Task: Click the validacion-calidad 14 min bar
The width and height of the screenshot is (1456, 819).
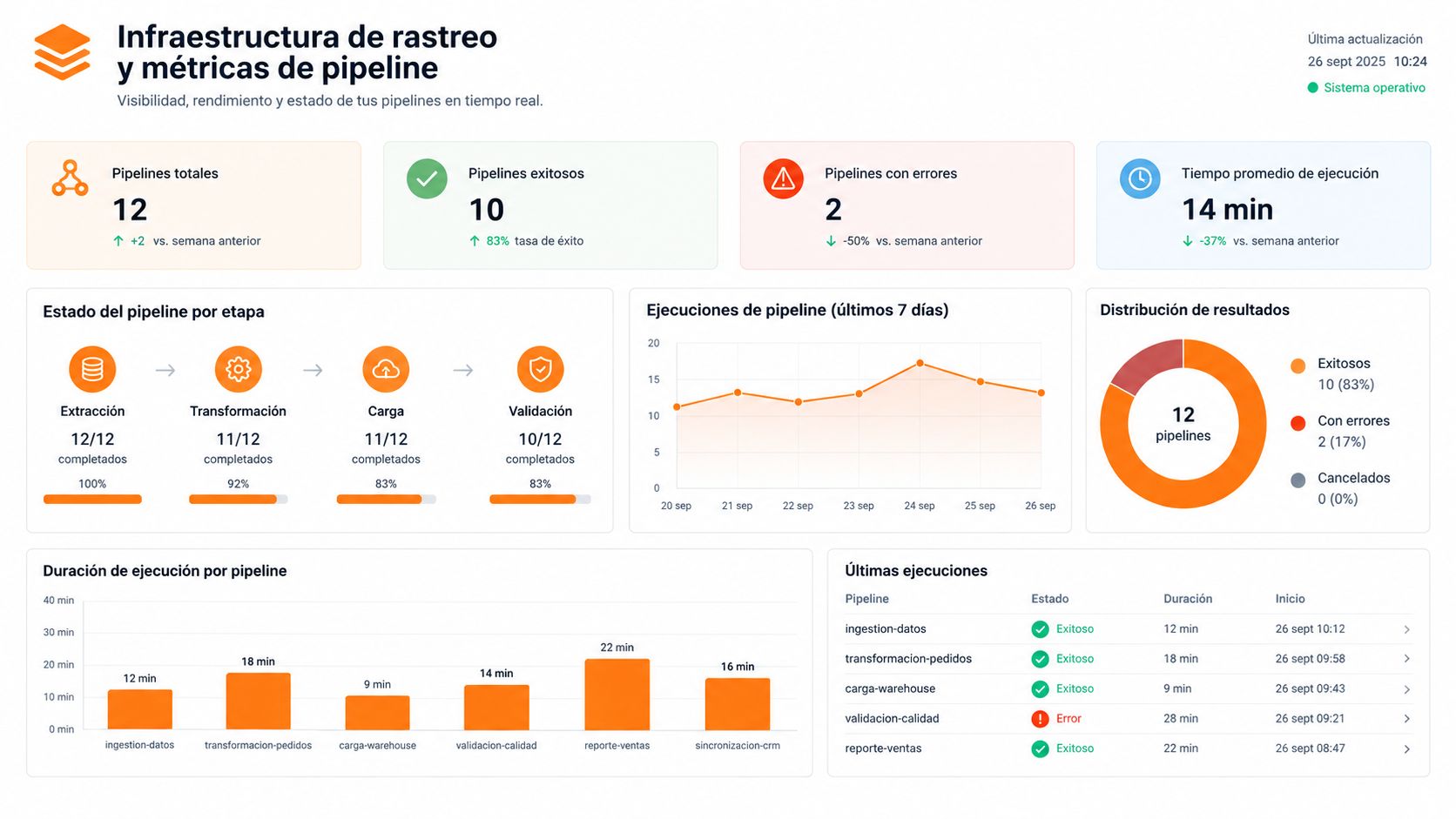Action: [x=496, y=707]
